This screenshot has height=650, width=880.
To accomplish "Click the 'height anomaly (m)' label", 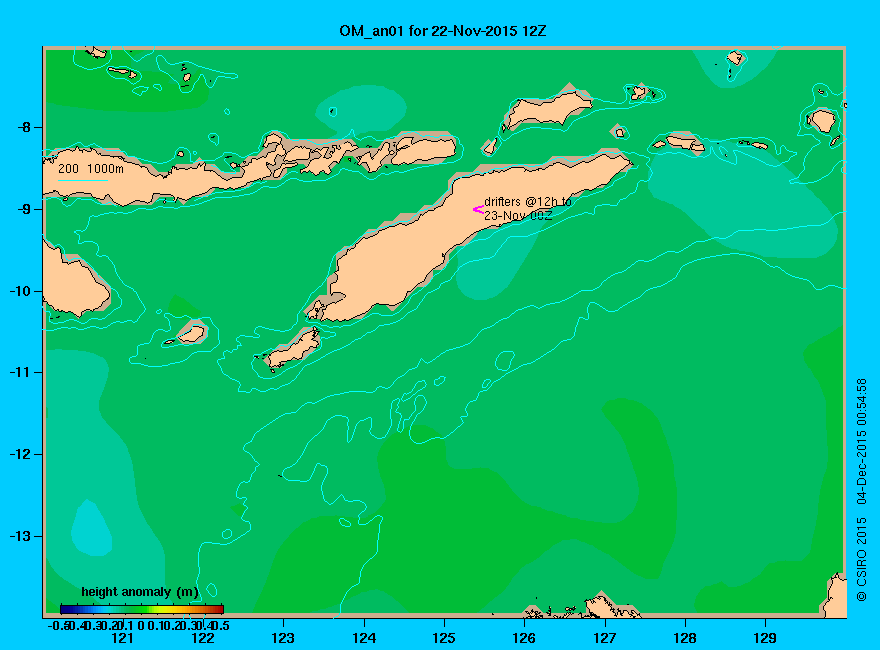I will click(x=140, y=592).
